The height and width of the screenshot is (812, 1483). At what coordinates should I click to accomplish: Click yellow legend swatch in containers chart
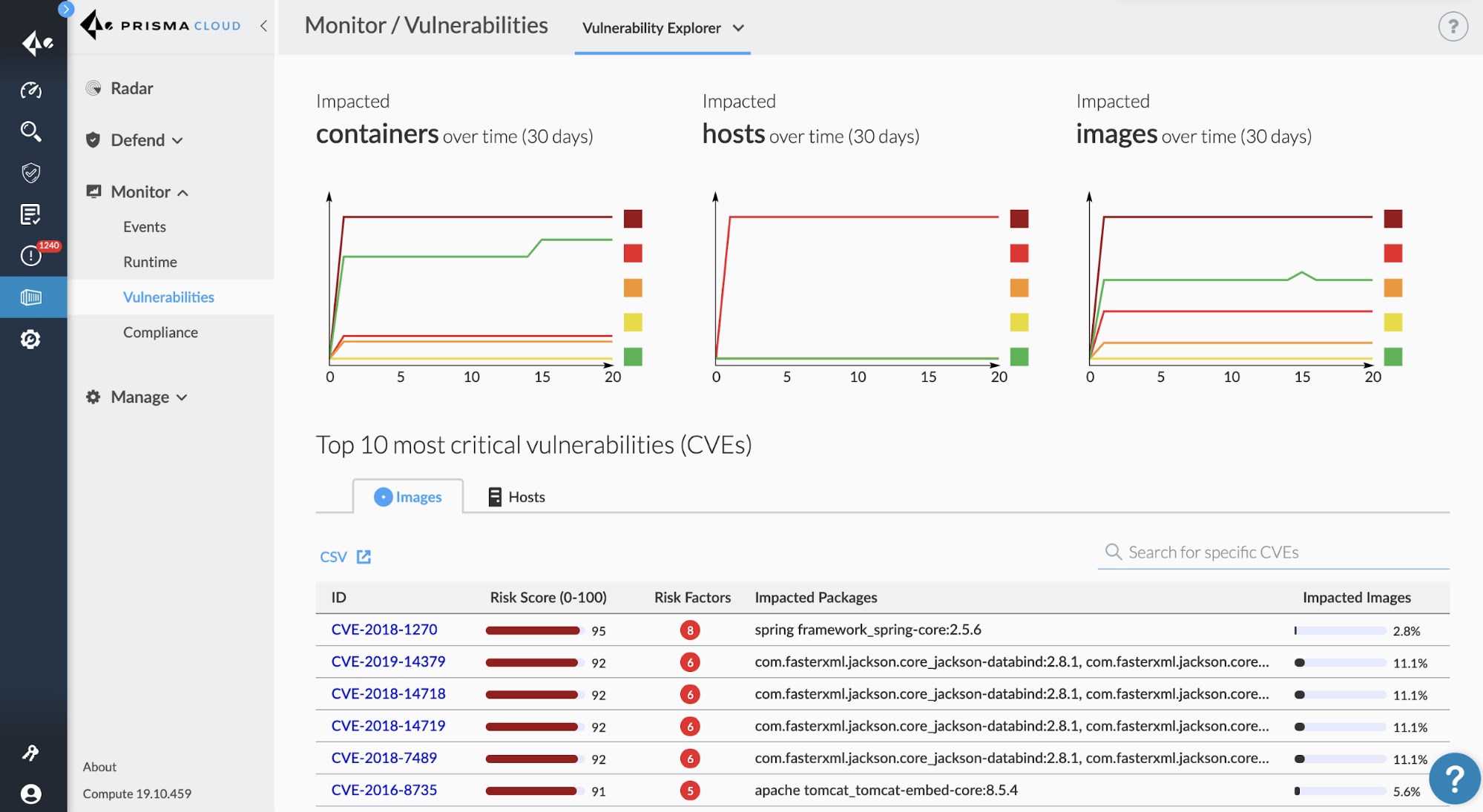point(633,323)
